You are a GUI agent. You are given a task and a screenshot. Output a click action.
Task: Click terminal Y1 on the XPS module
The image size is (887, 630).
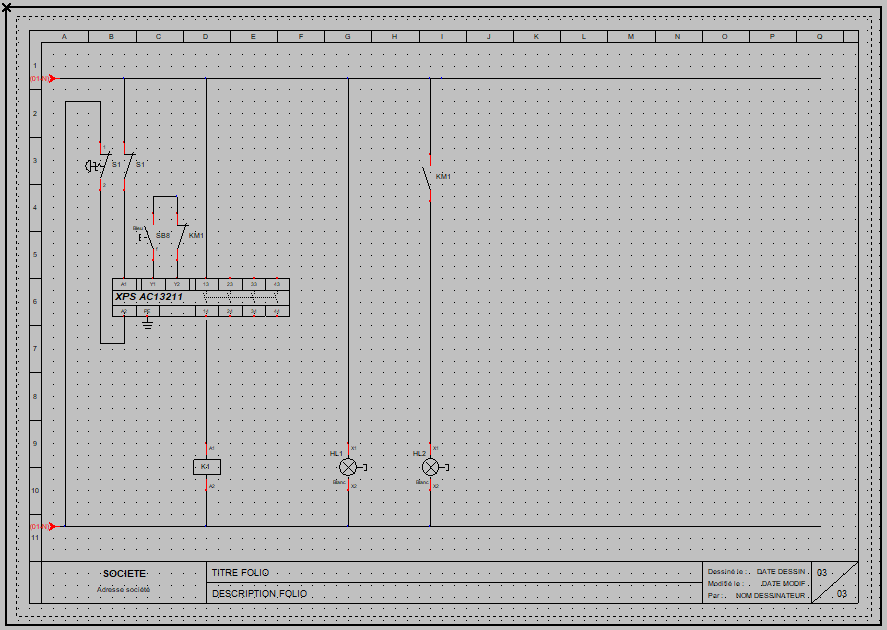click(x=153, y=284)
